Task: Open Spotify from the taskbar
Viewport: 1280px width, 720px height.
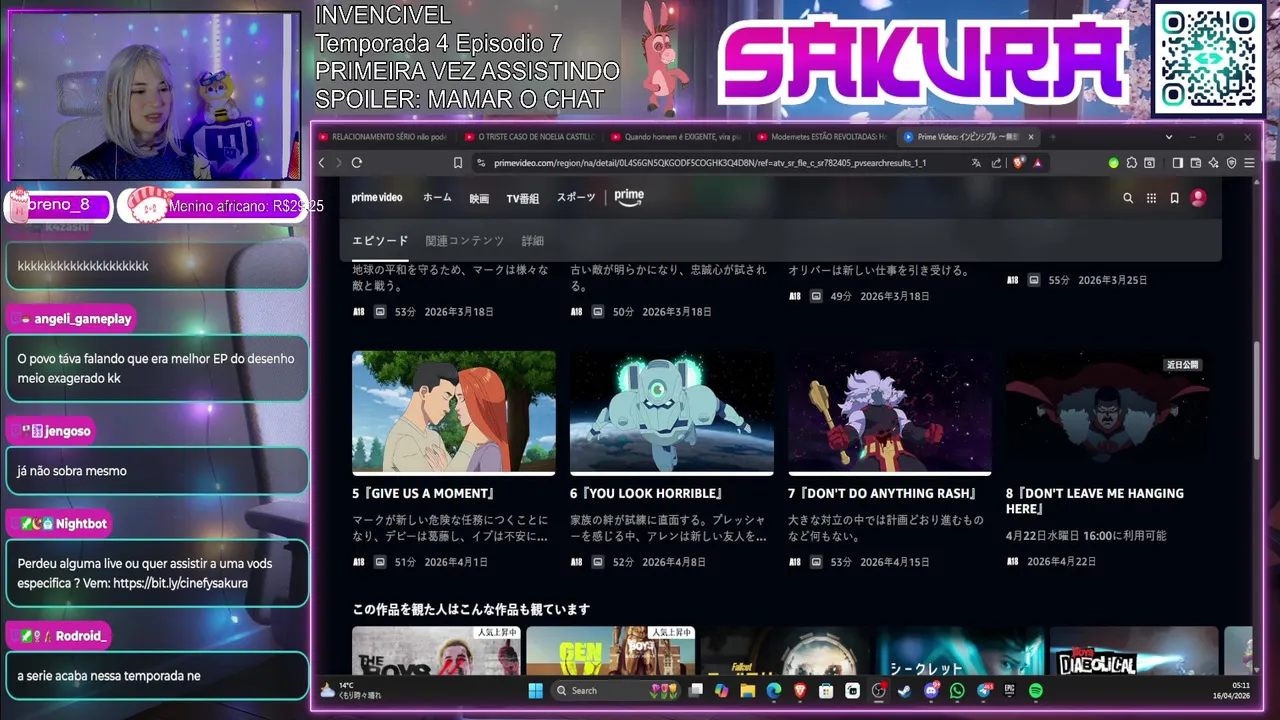Action: [1036, 690]
